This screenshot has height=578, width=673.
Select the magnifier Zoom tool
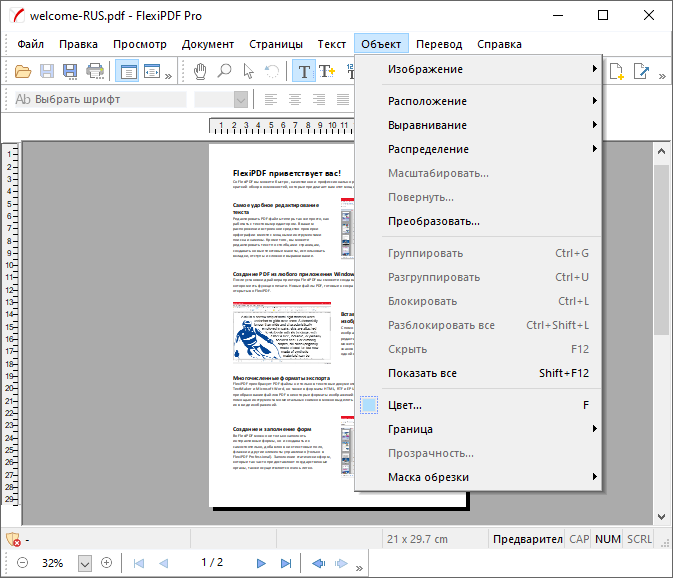tap(224, 71)
